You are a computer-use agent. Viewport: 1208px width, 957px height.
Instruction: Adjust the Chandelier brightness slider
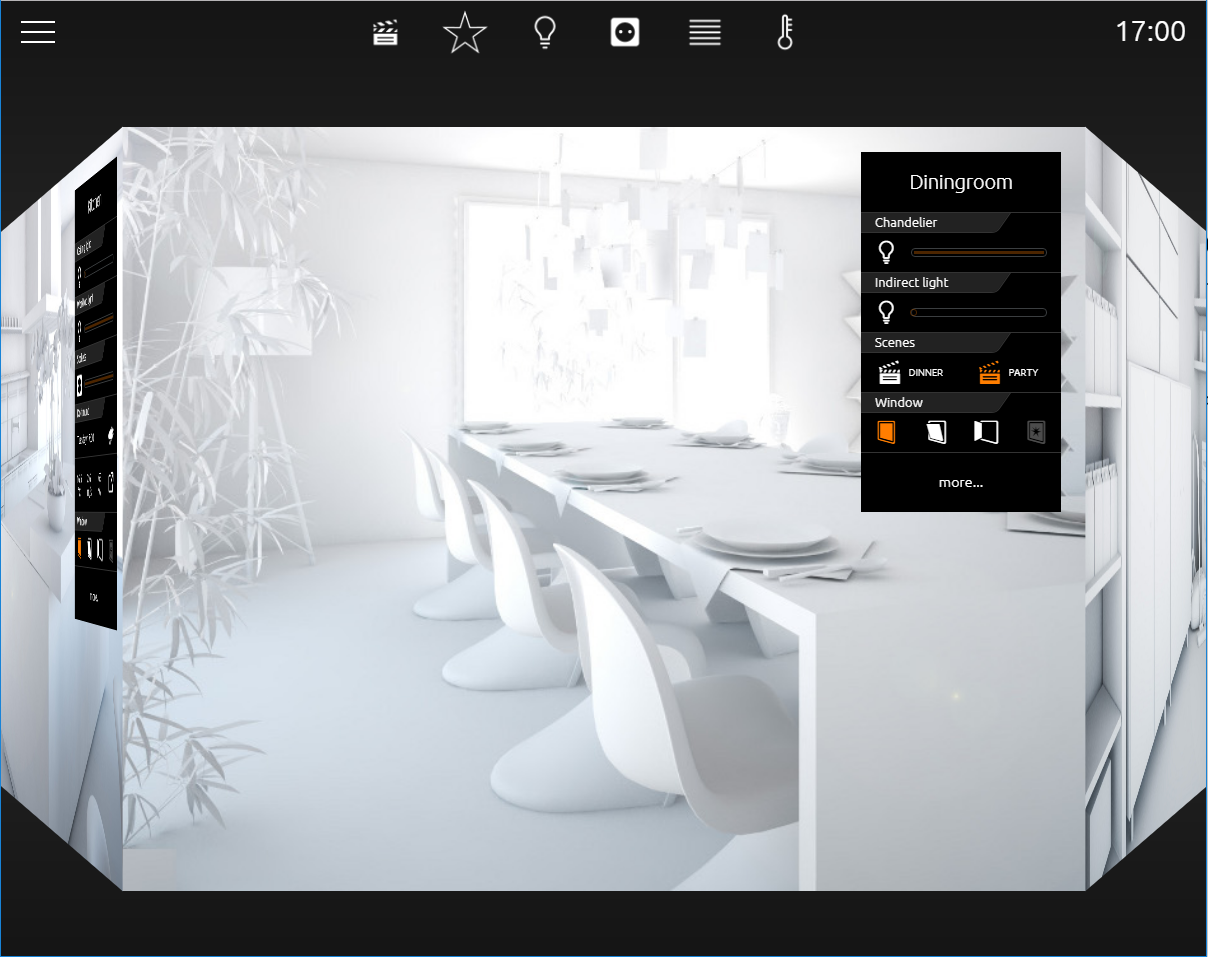pos(978,252)
